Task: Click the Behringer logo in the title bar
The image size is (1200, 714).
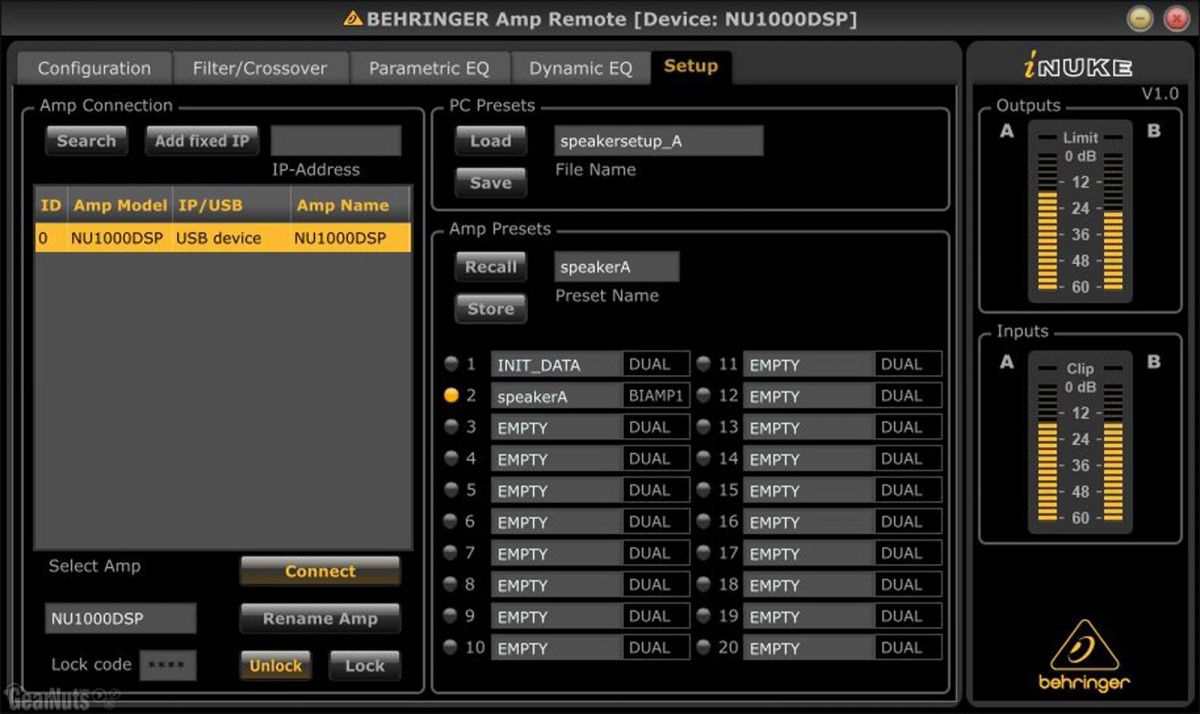Action: pyautogui.click(x=353, y=18)
